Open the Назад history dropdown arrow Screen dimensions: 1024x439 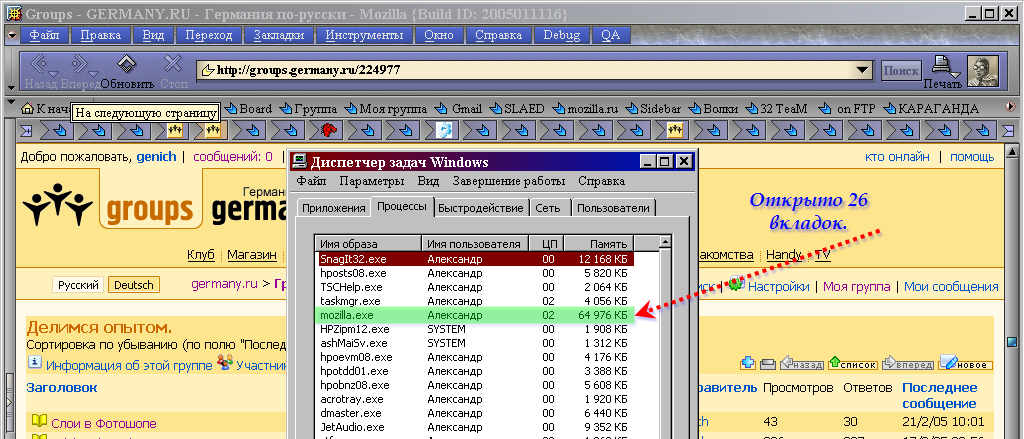(x=55, y=74)
